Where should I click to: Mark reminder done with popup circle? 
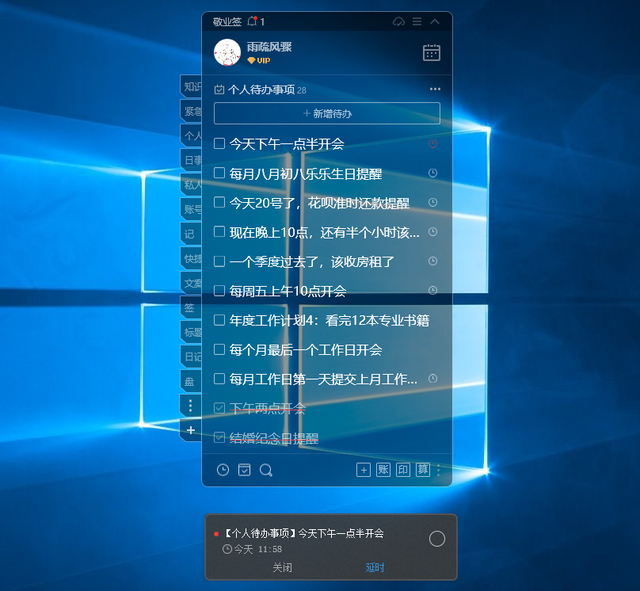tap(437, 539)
